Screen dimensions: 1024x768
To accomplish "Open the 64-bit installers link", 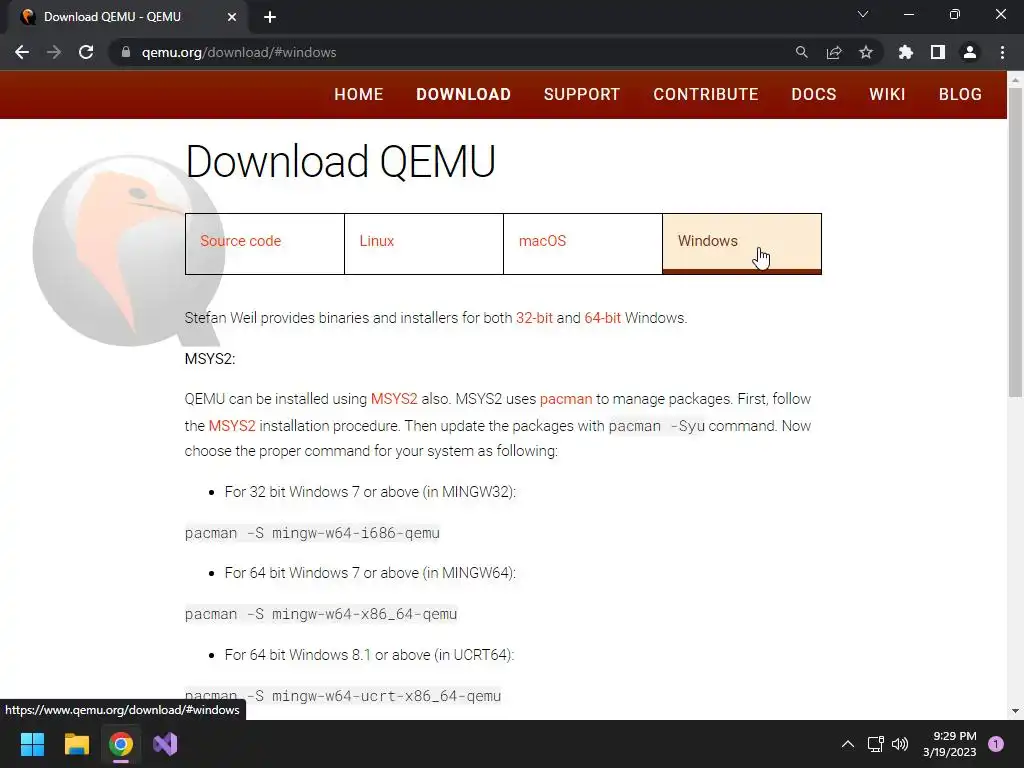I will [602, 318].
